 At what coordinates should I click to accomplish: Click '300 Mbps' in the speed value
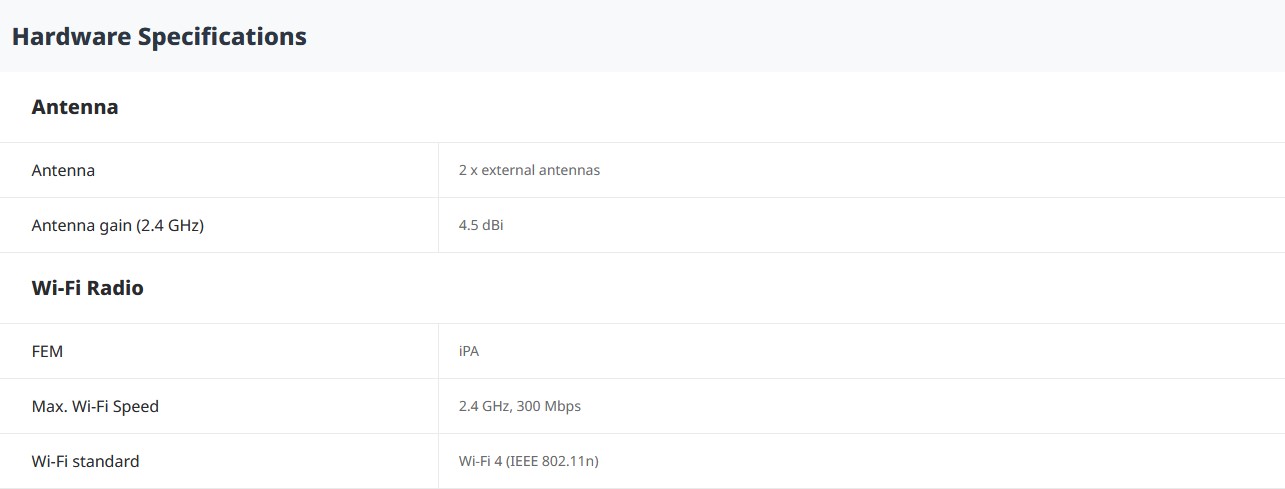(550, 406)
